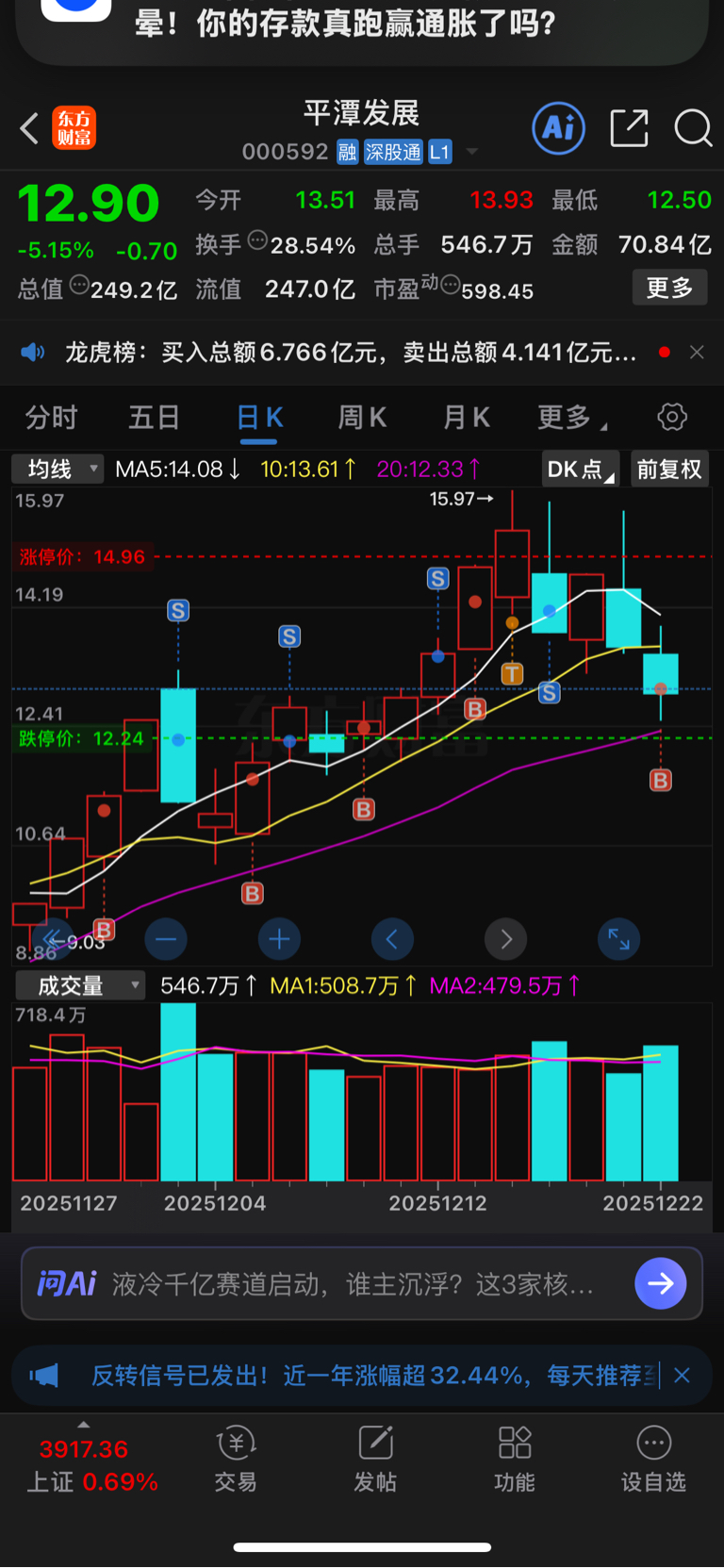Zoom out chart with minus button
724x1568 pixels.
click(x=166, y=939)
